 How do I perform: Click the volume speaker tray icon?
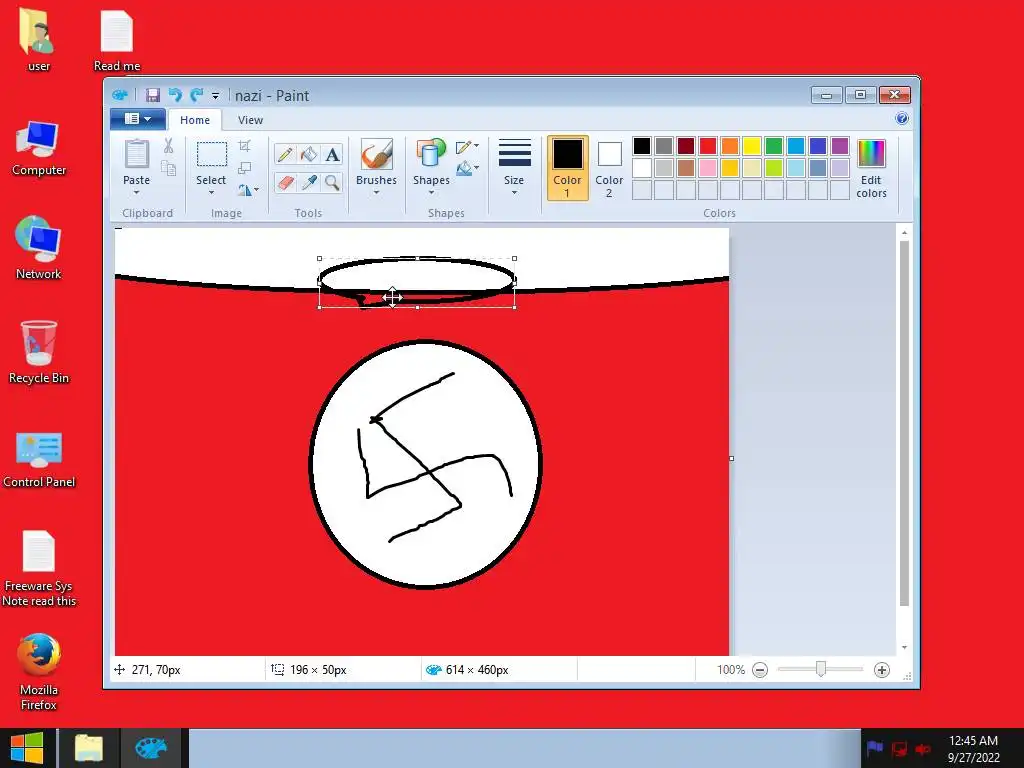(x=923, y=748)
